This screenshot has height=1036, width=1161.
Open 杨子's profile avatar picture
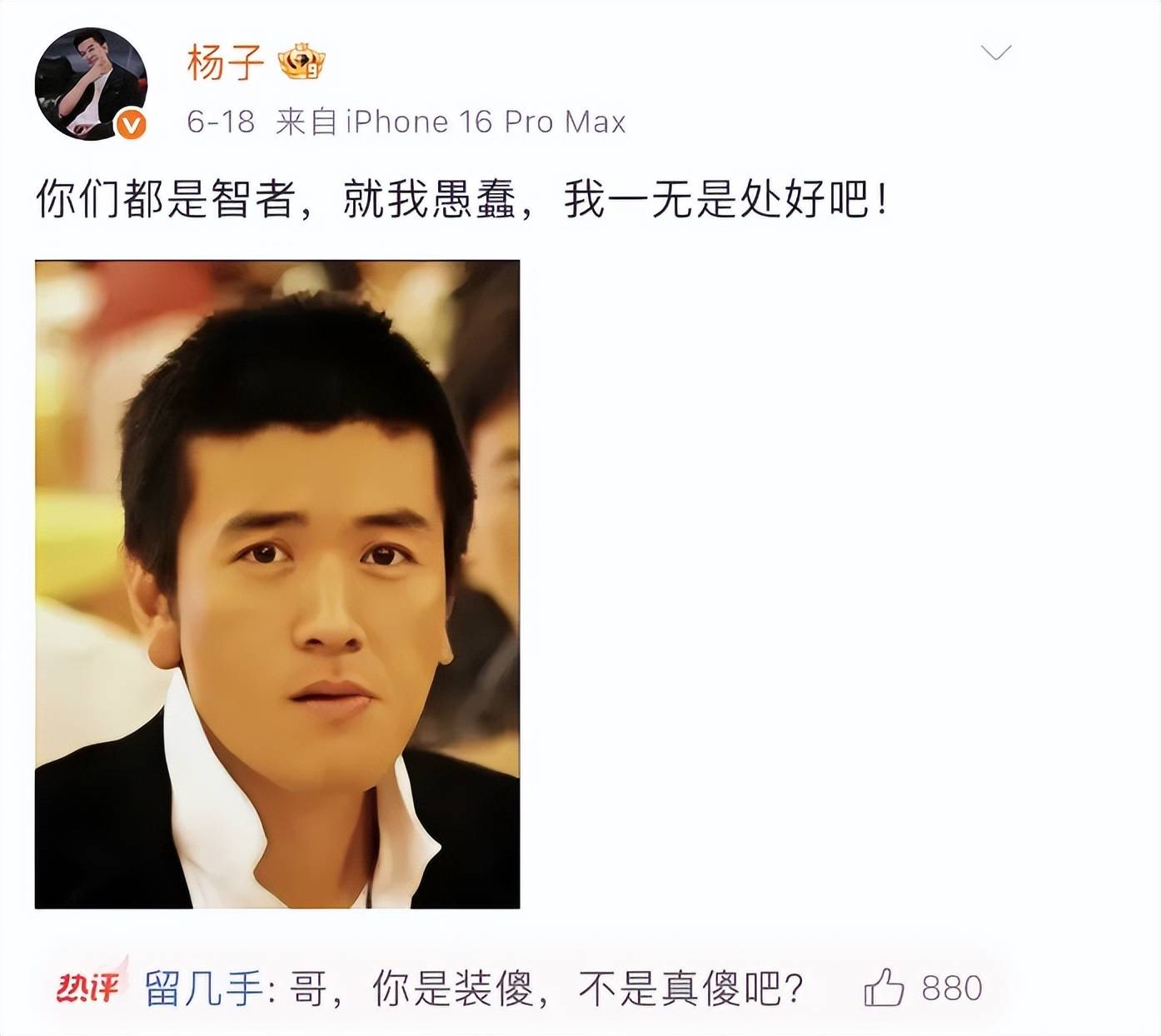[91, 84]
